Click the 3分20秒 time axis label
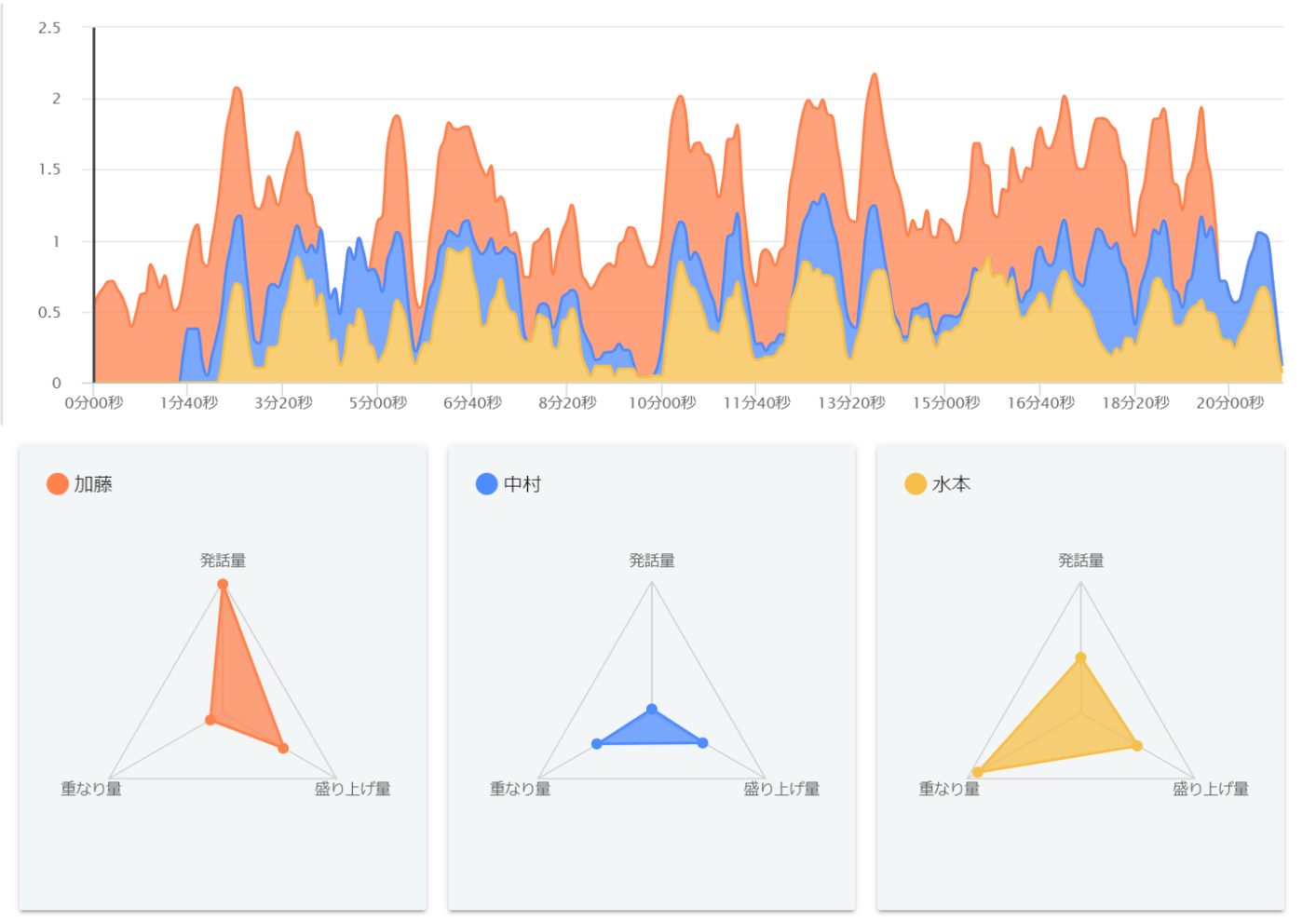Viewport: 1316px width, 921px height. coord(283,403)
